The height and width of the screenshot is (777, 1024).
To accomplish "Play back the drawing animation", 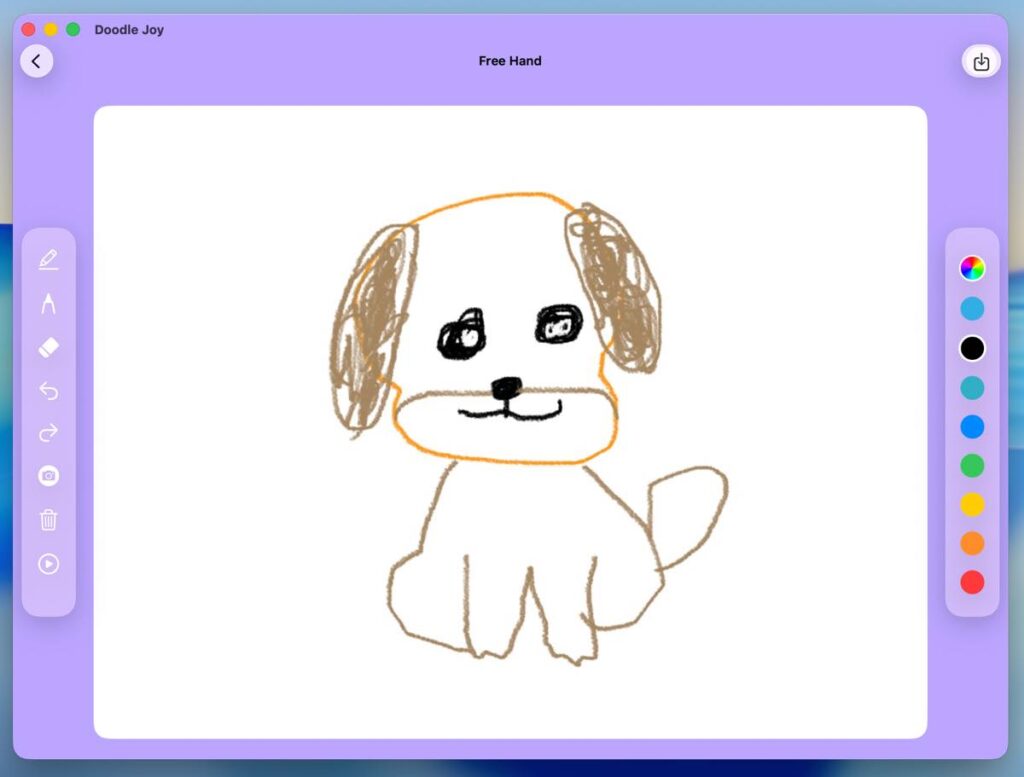I will click(x=48, y=564).
